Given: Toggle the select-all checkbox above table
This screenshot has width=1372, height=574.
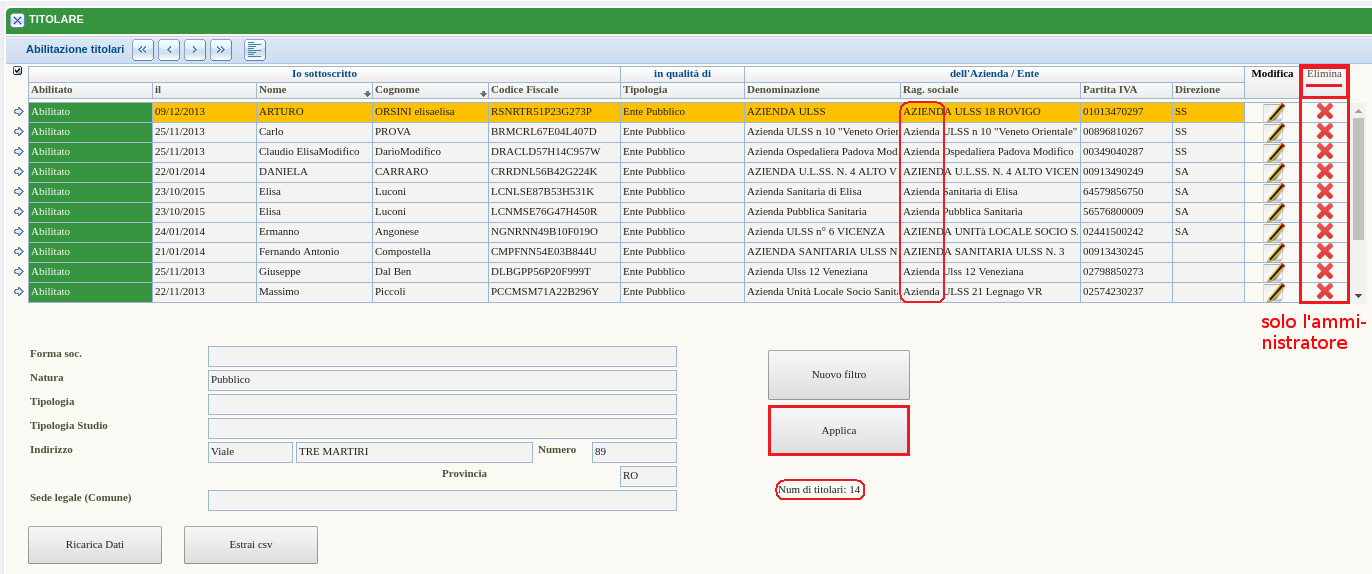Looking at the screenshot, I should (17, 71).
